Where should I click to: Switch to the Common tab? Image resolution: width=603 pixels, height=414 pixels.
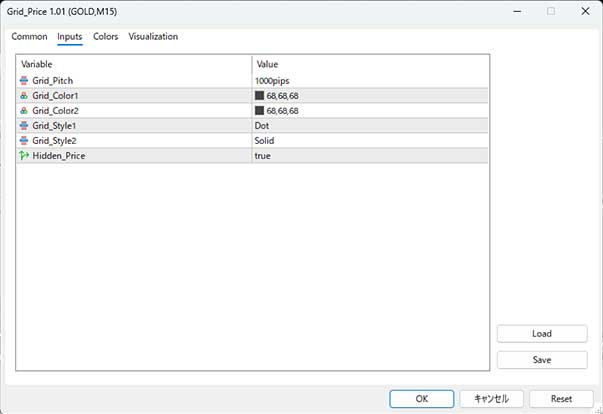point(29,37)
